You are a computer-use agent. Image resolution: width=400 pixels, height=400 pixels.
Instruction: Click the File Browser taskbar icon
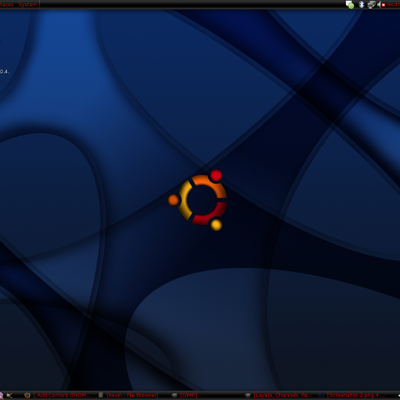point(101,395)
